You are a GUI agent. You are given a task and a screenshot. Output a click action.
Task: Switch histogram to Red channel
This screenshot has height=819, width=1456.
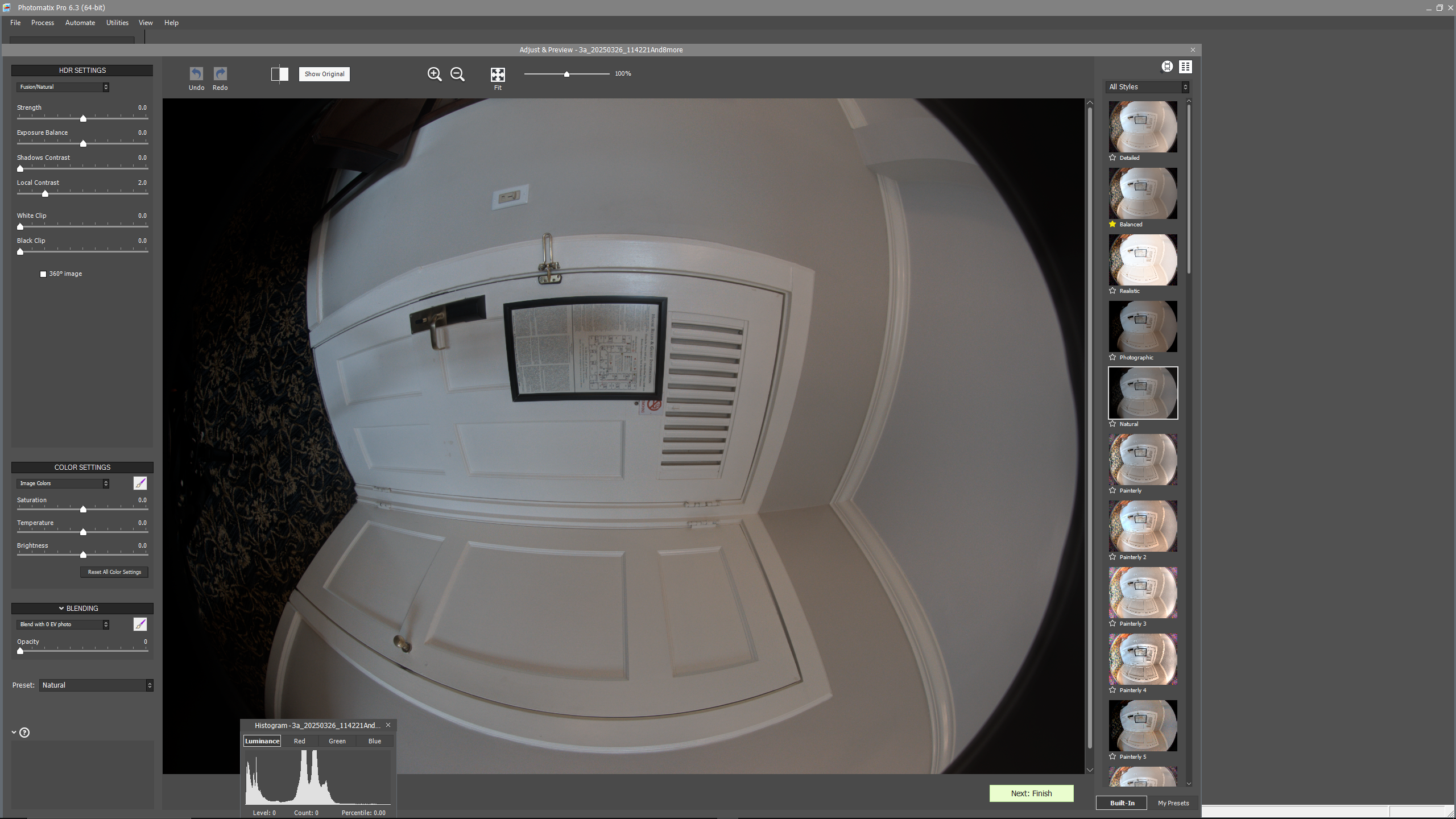point(300,741)
